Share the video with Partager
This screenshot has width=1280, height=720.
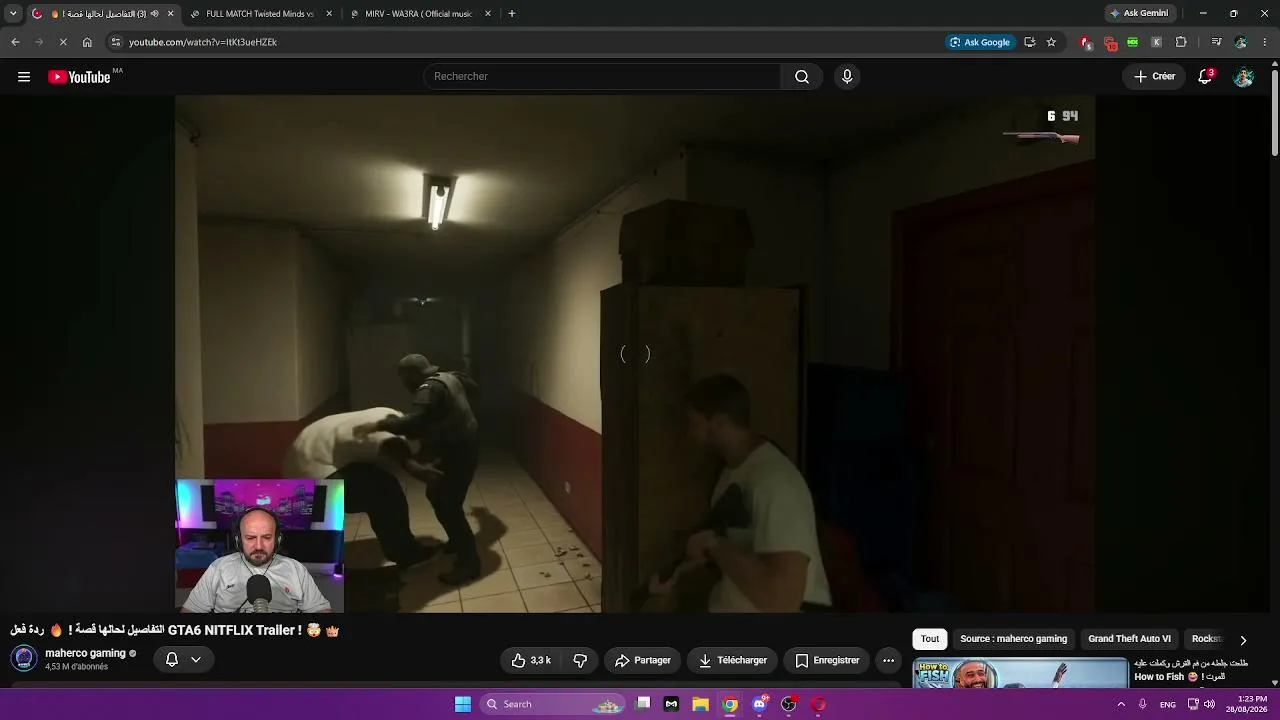pos(643,660)
